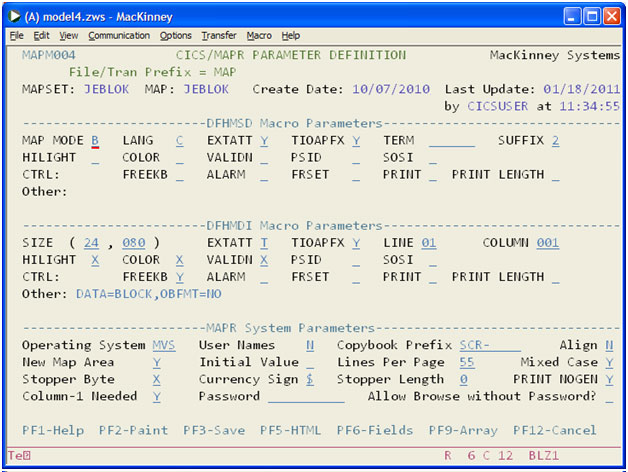Click the SUFFIX field containing 2
The height and width of the screenshot is (472, 628).
point(556,141)
